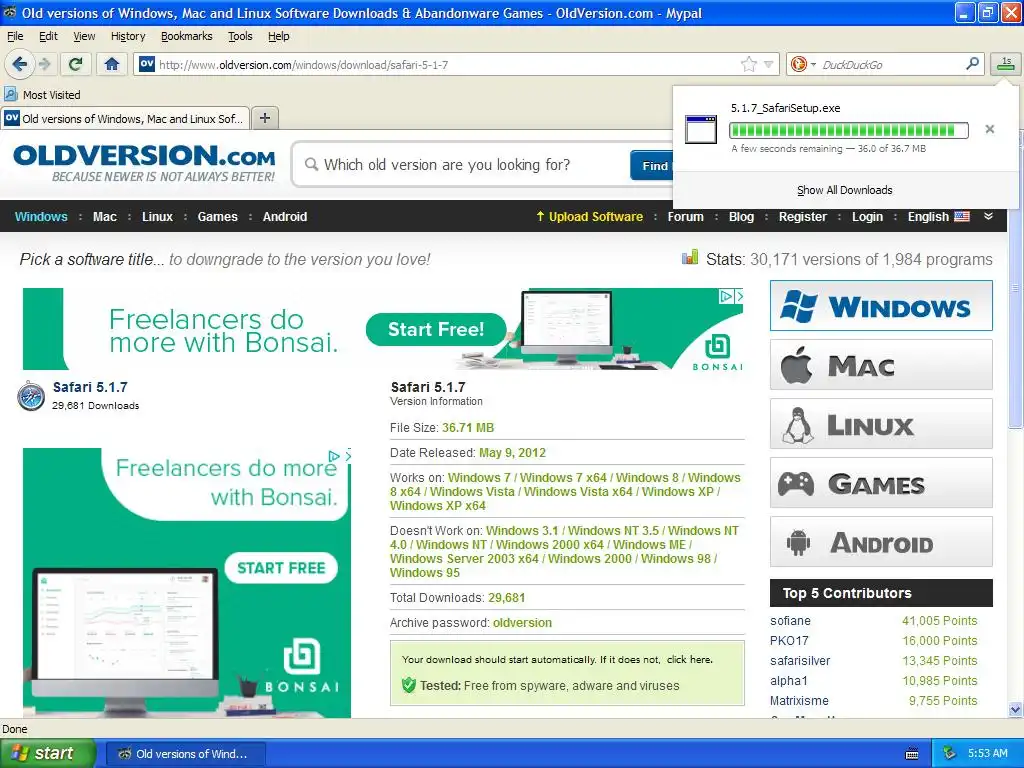
Task: Click the Stats bar chart icon
Action: pos(690,257)
